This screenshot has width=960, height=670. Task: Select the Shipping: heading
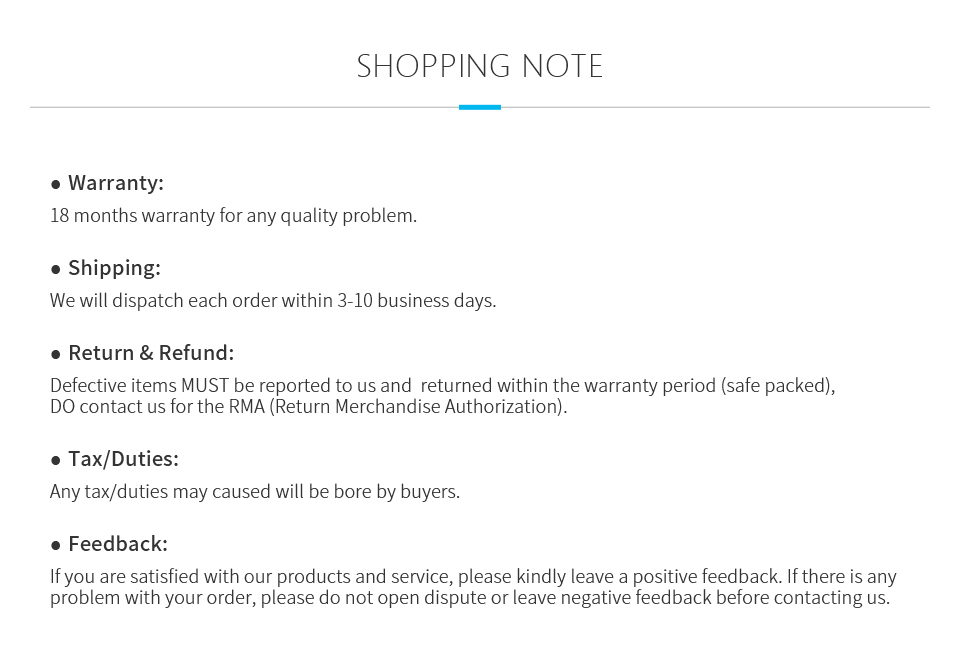[114, 268]
